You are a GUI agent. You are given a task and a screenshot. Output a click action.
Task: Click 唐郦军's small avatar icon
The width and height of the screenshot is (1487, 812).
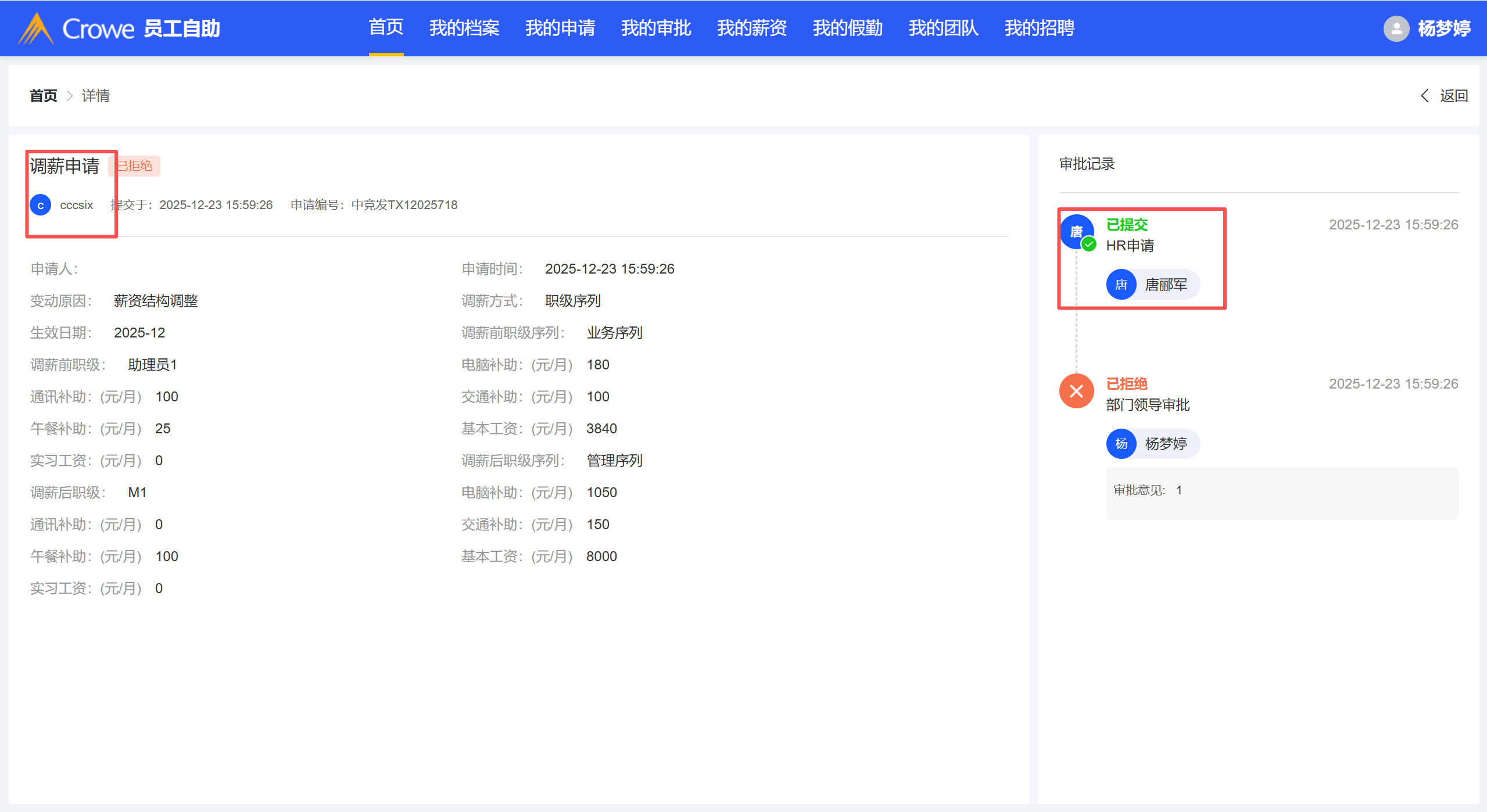pos(1121,285)
